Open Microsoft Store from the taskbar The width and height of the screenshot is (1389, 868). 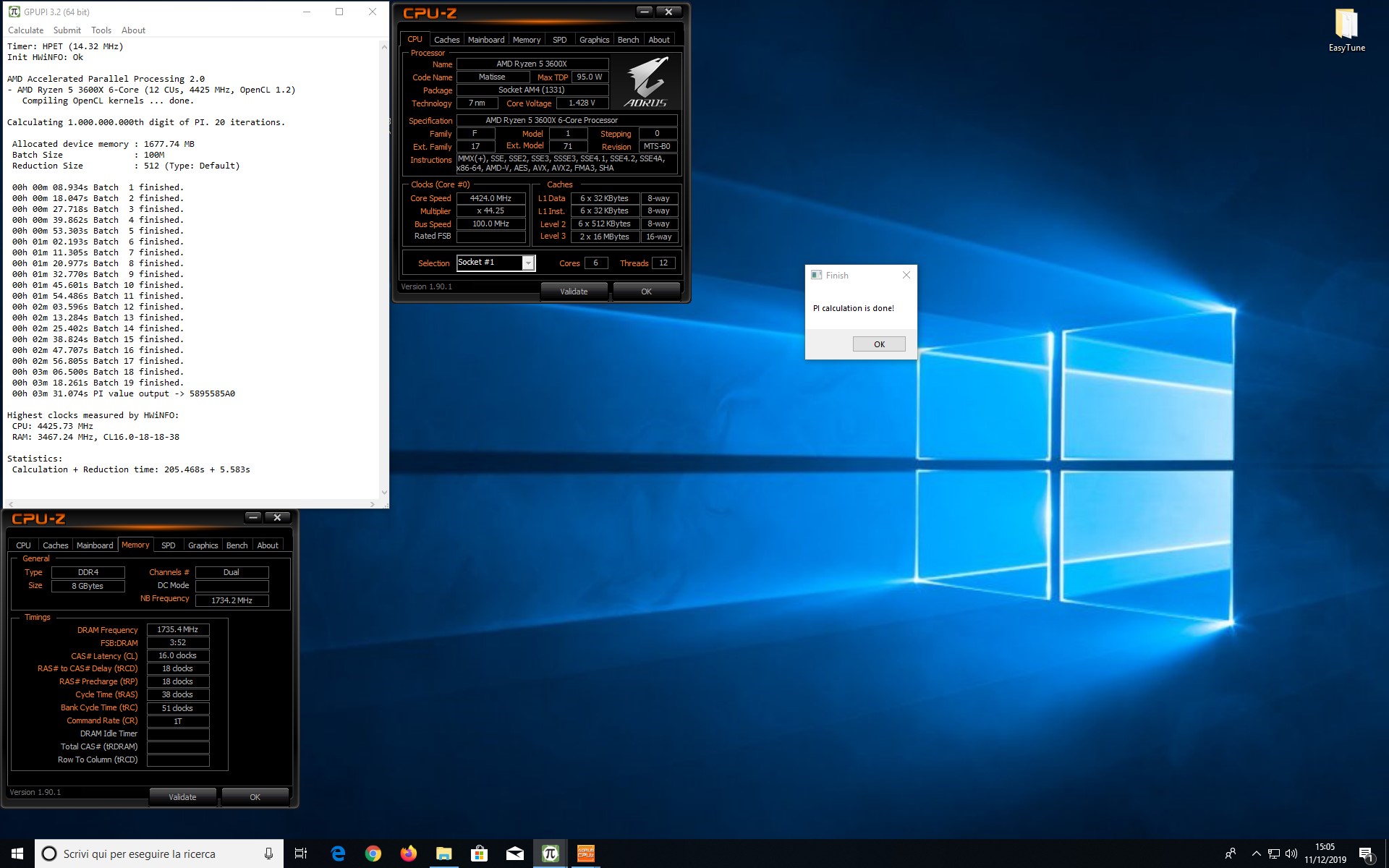point(479,854)
